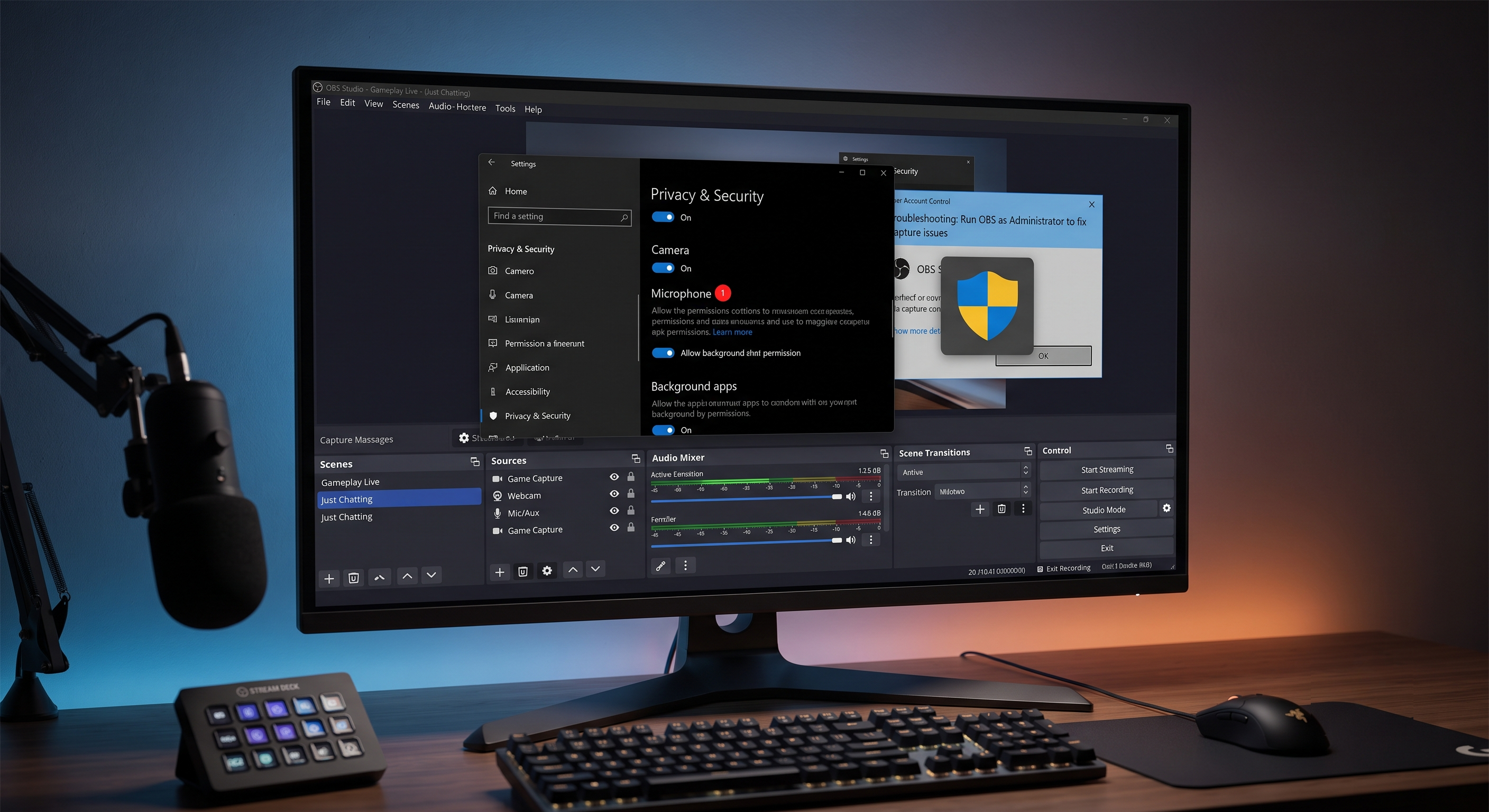The width and height of the screenshot is (1489, 812).
Task: Close the User Account Control dialog
Action: 1091,205
